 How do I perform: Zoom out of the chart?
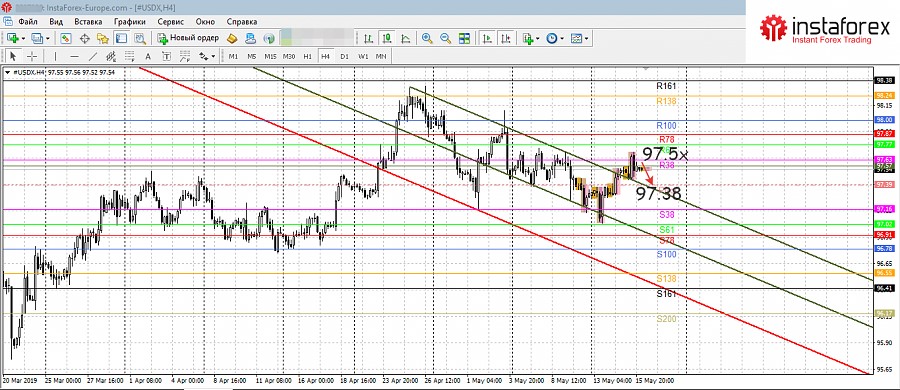coord(445,38)
